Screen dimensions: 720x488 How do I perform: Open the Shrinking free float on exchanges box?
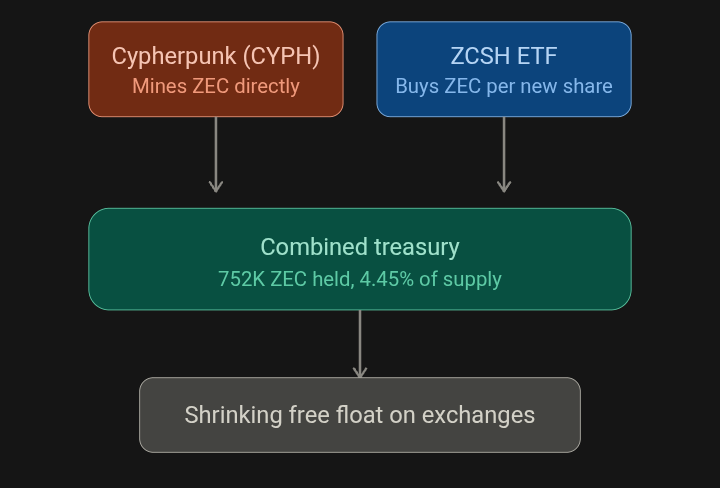[360, 415]
